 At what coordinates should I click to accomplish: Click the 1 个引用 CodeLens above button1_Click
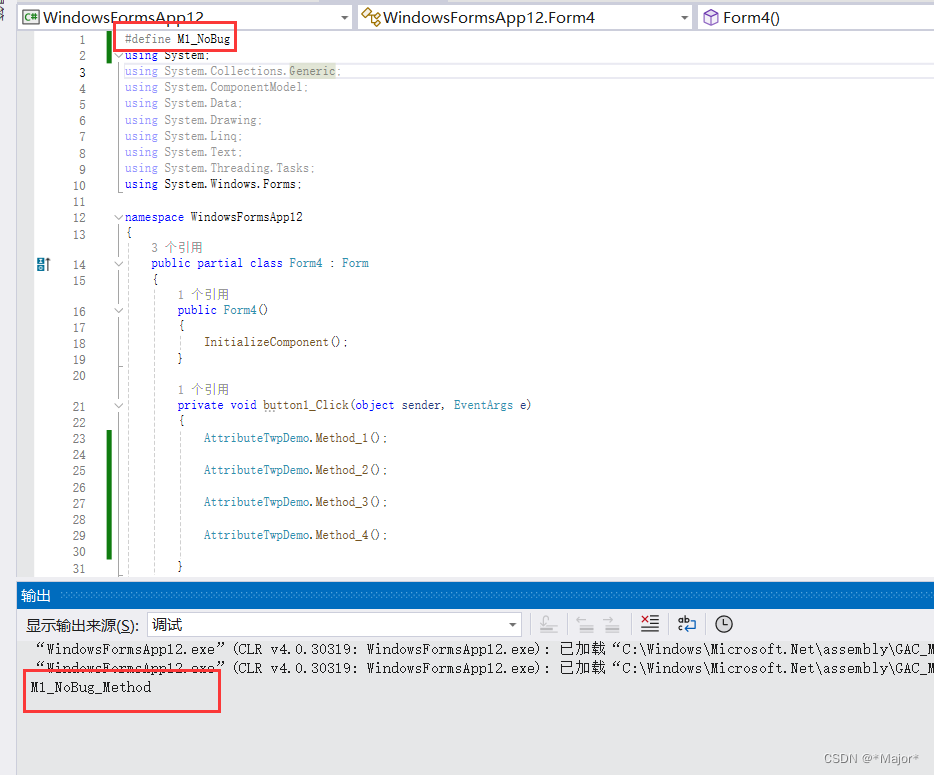point(203,390)
